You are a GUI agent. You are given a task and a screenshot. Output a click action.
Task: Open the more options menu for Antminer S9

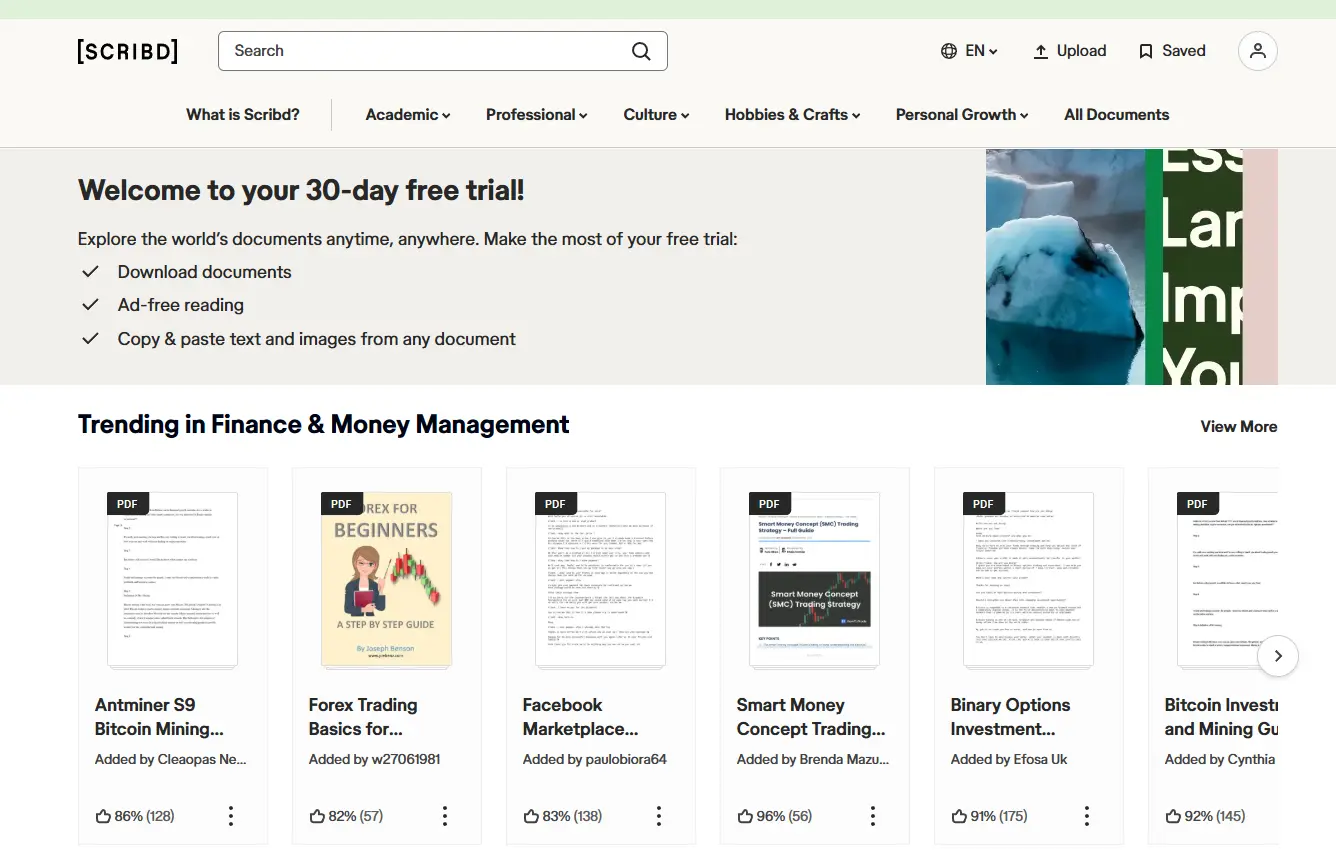(231, 816)
